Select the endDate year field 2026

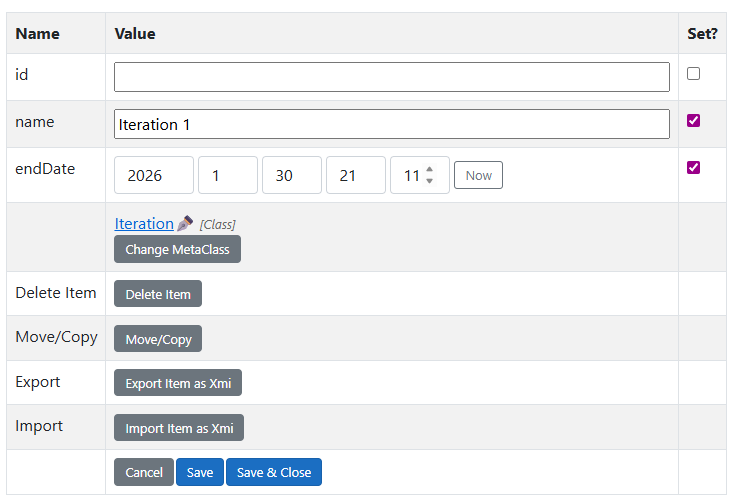tap(153, 175)
